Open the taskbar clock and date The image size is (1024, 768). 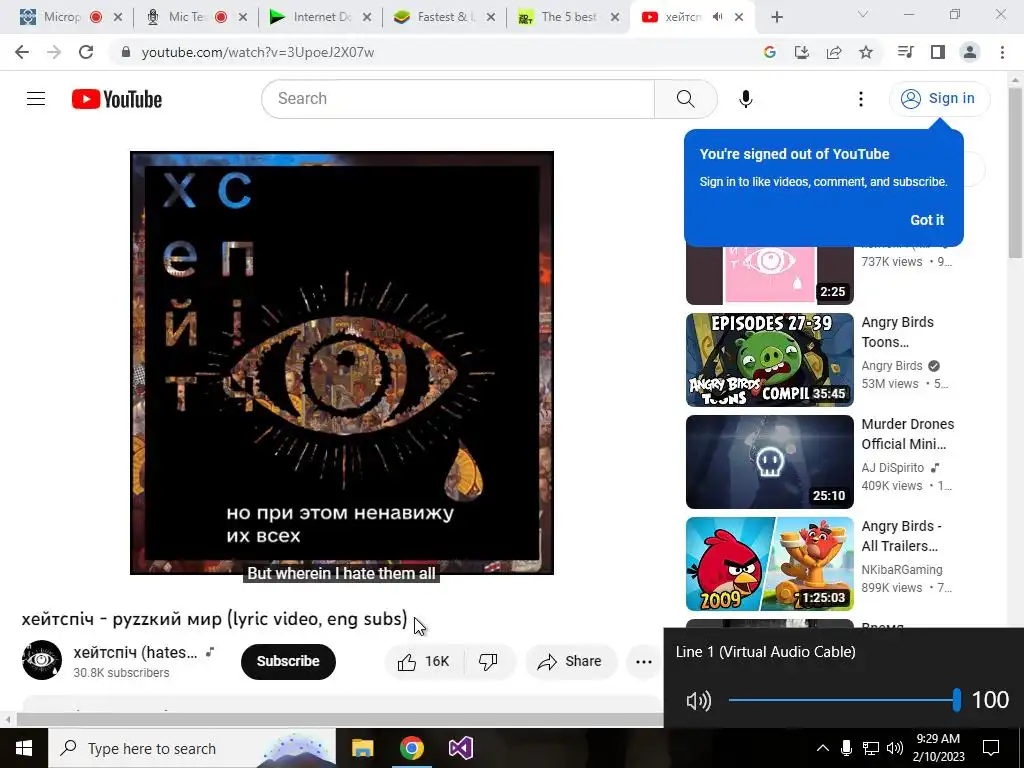[x=938, y=748]
